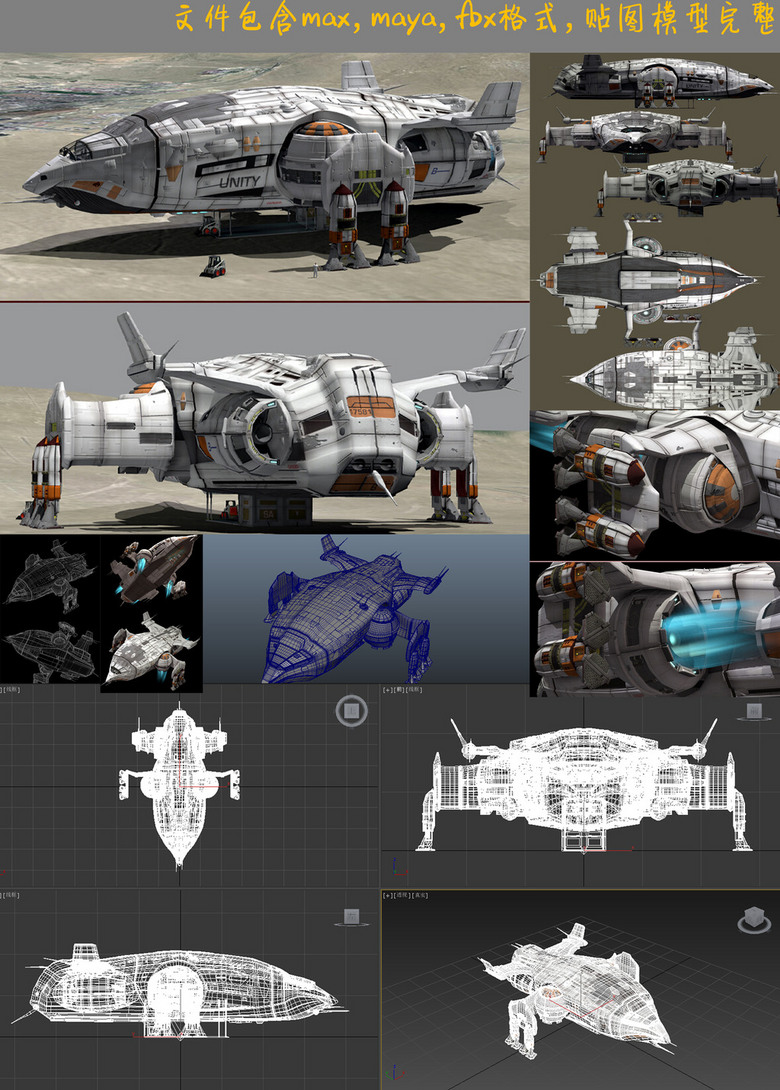The image size is (780, 1090).
Task: Open the top-left viewport's label menu
Action: (12, 690)
